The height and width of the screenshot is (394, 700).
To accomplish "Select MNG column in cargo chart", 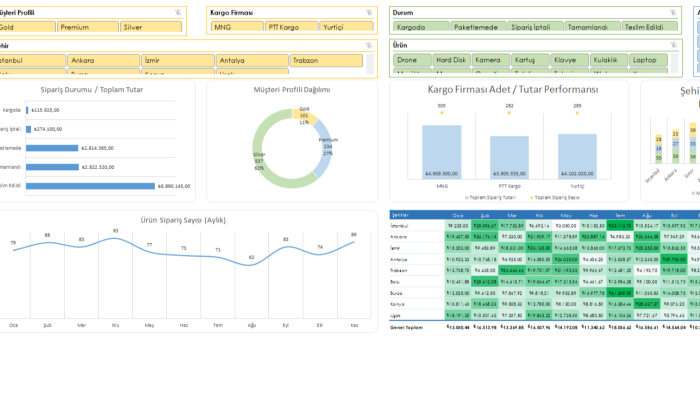I will [442, 152].
